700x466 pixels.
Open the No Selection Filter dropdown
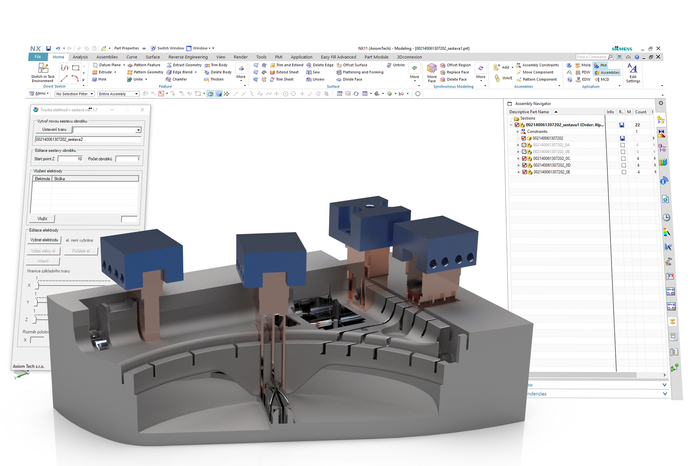(x=74, y=94)
